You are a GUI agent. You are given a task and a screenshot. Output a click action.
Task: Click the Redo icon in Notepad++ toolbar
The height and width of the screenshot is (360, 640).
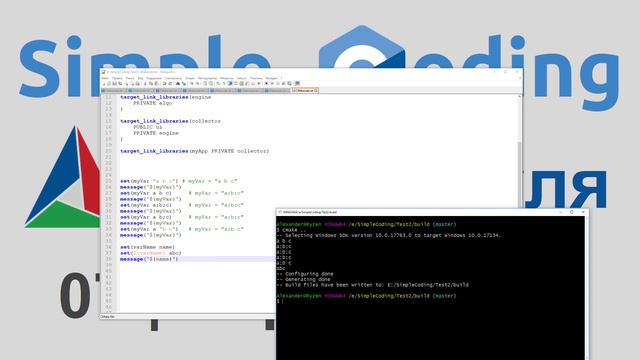(170, 83)
